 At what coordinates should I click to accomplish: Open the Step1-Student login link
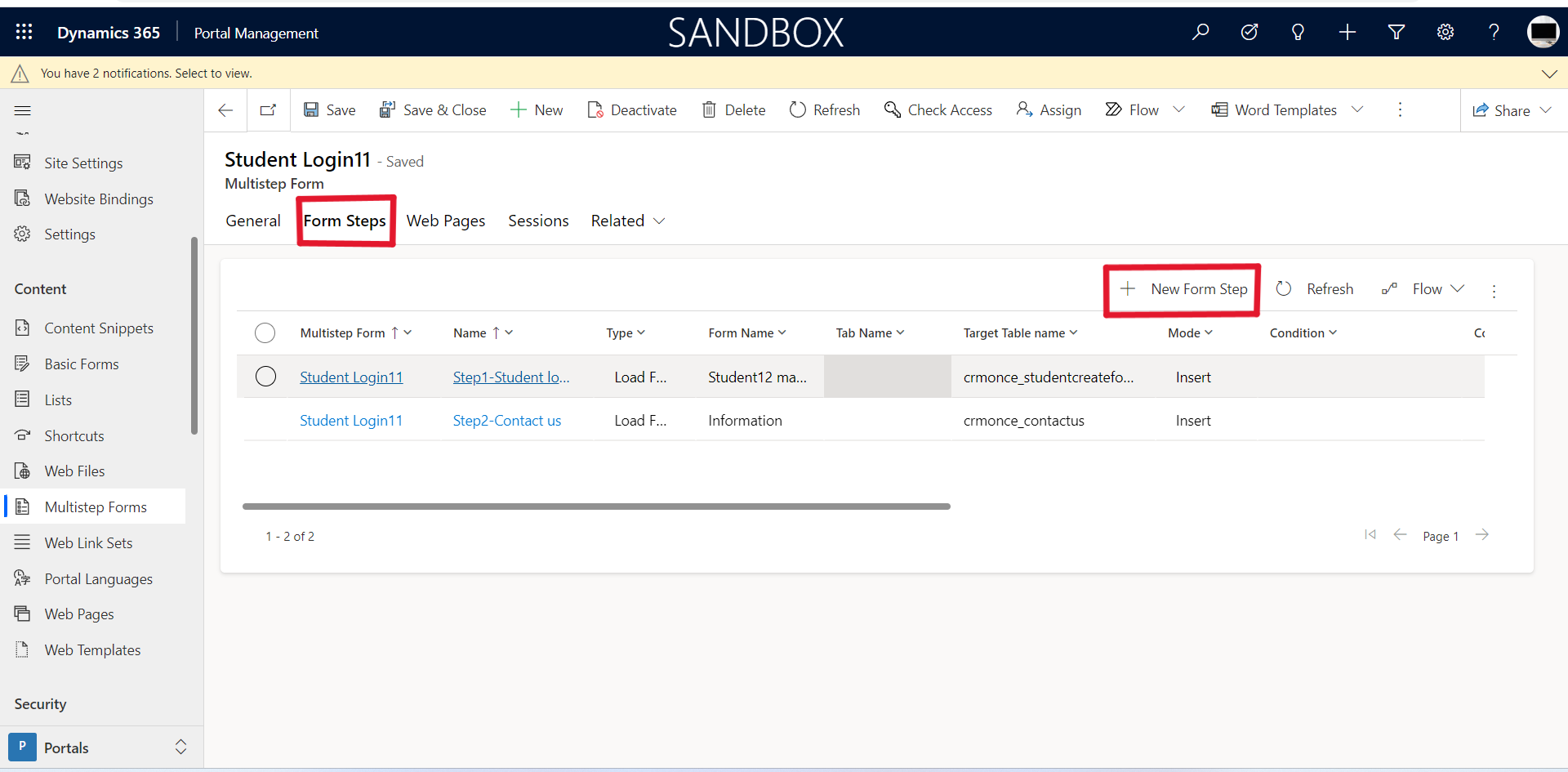pos(511,377)
